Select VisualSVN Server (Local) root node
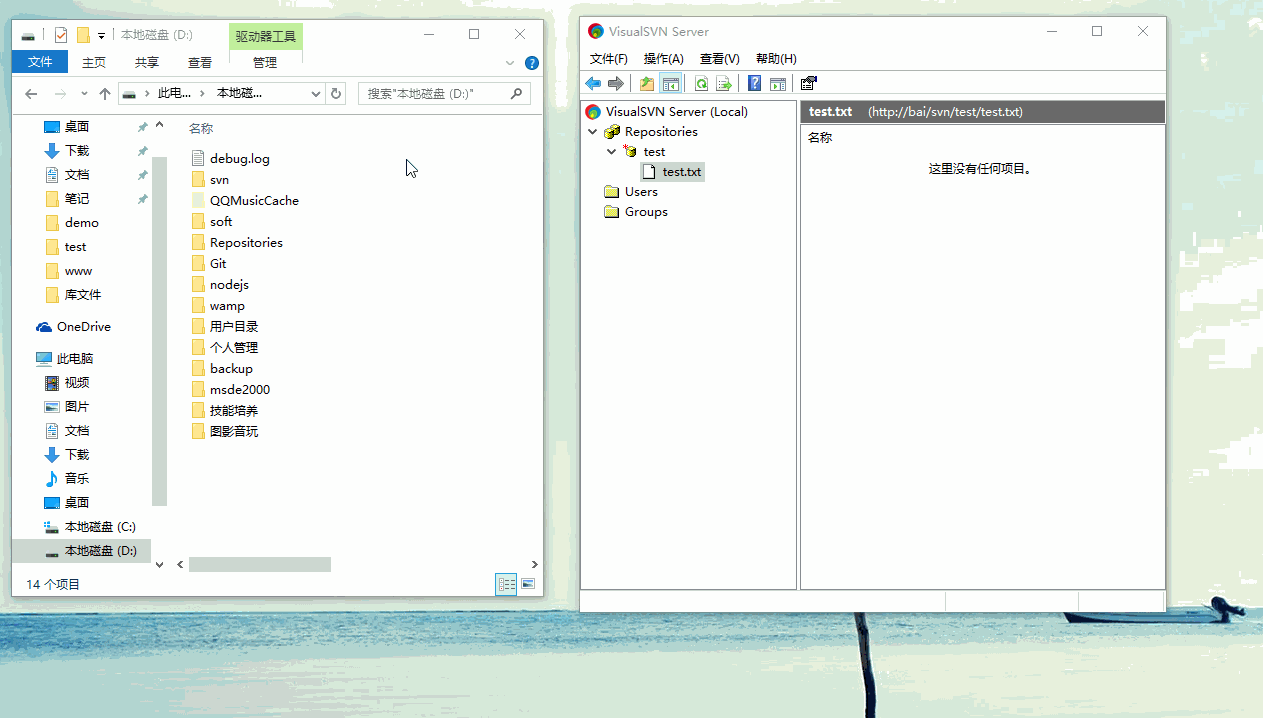1263x718 pixels. point(676,112)
